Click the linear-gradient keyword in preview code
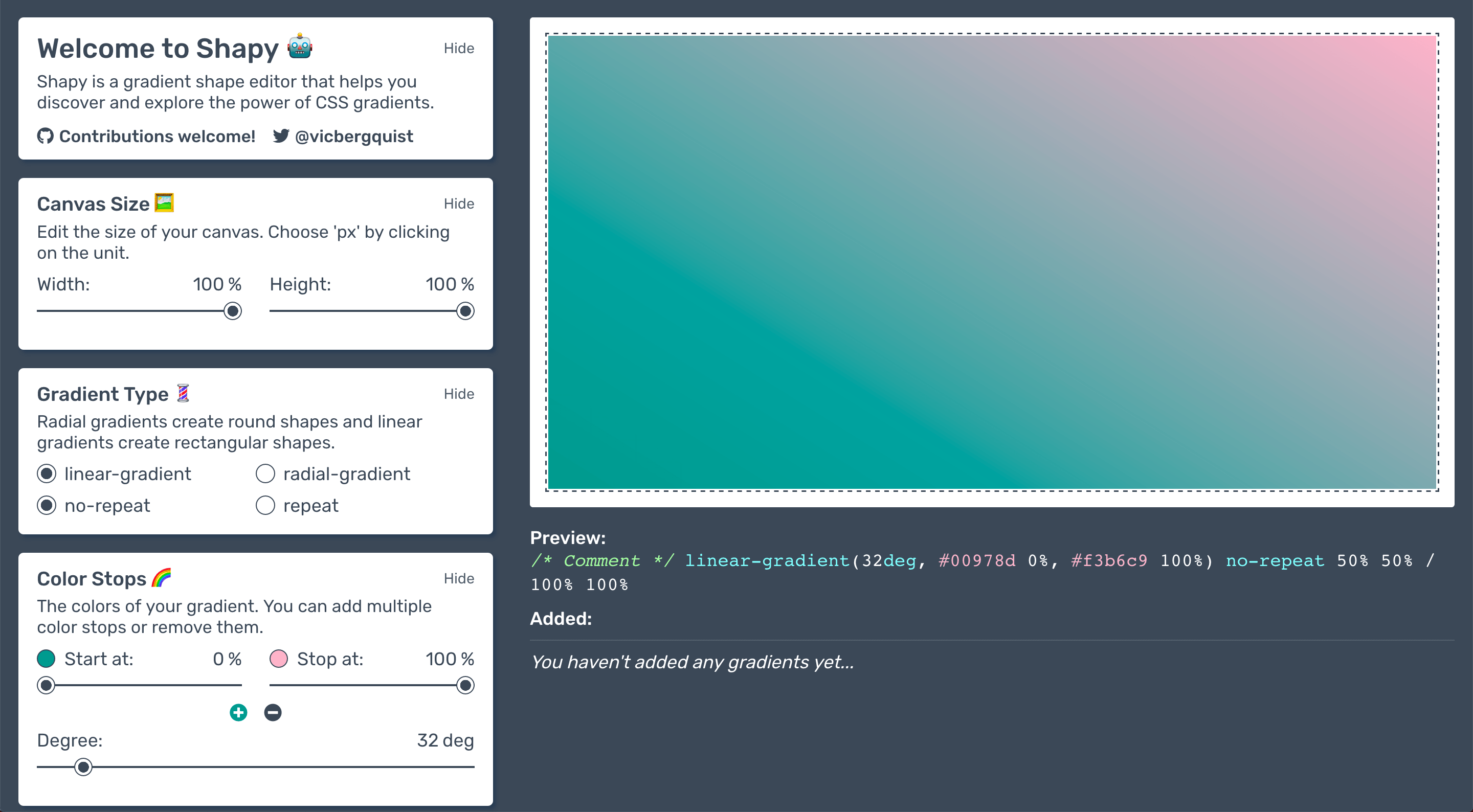1473x812 pixels. click(x=767, y=560)
